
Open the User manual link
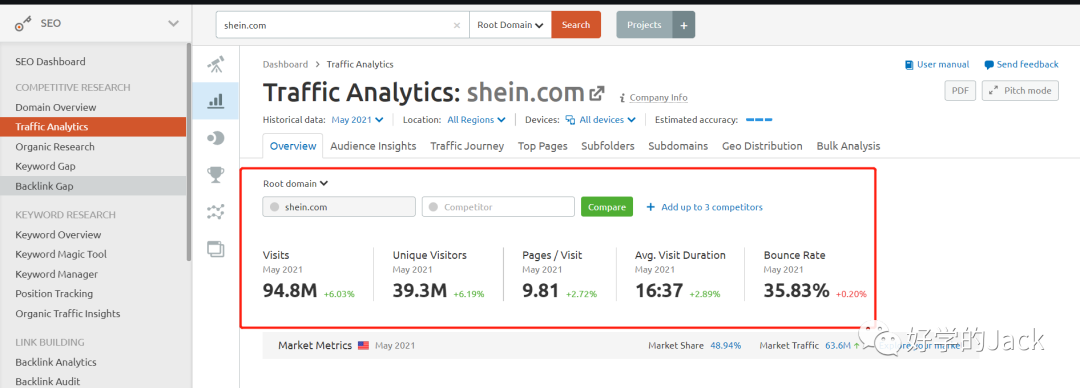(x=943, y=65)
